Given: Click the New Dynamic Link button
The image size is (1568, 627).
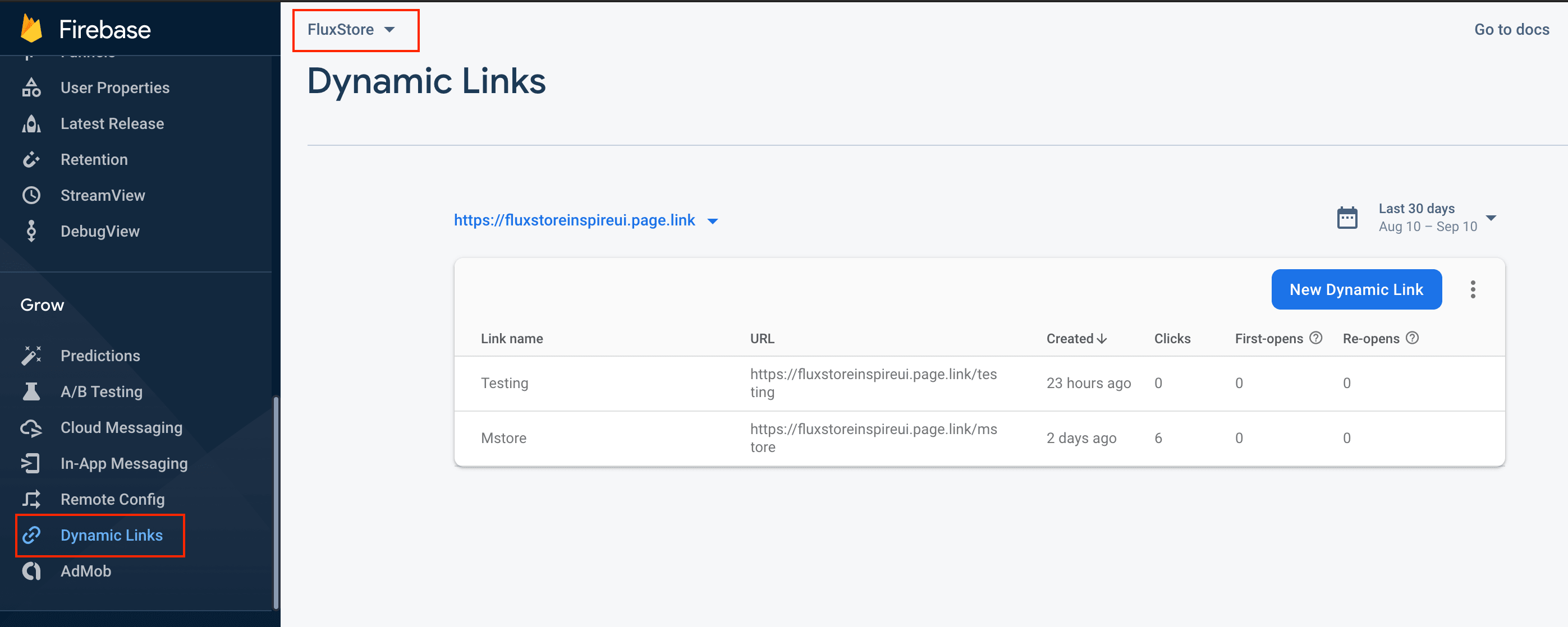Looking at the screenshot, I should (1356, 289).
